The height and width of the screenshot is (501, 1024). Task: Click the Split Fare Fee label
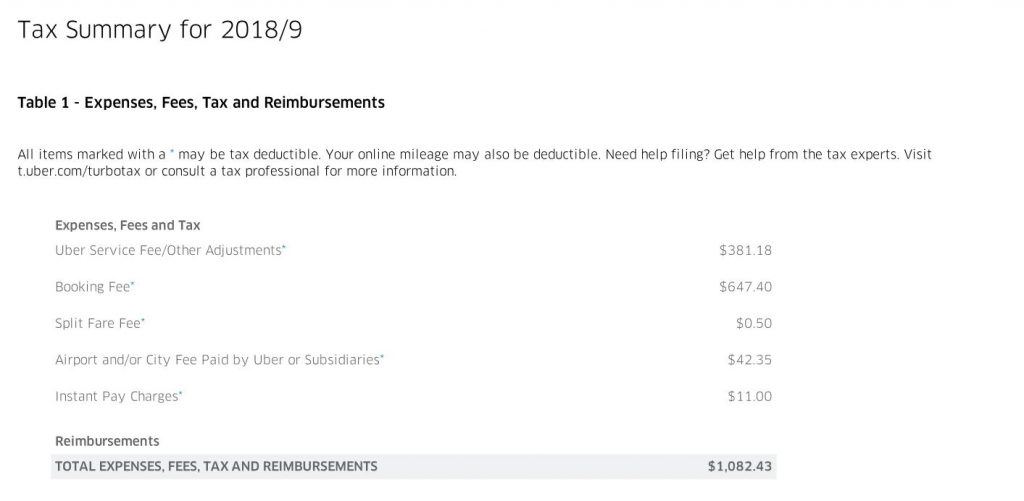click(x=100, y=323)
